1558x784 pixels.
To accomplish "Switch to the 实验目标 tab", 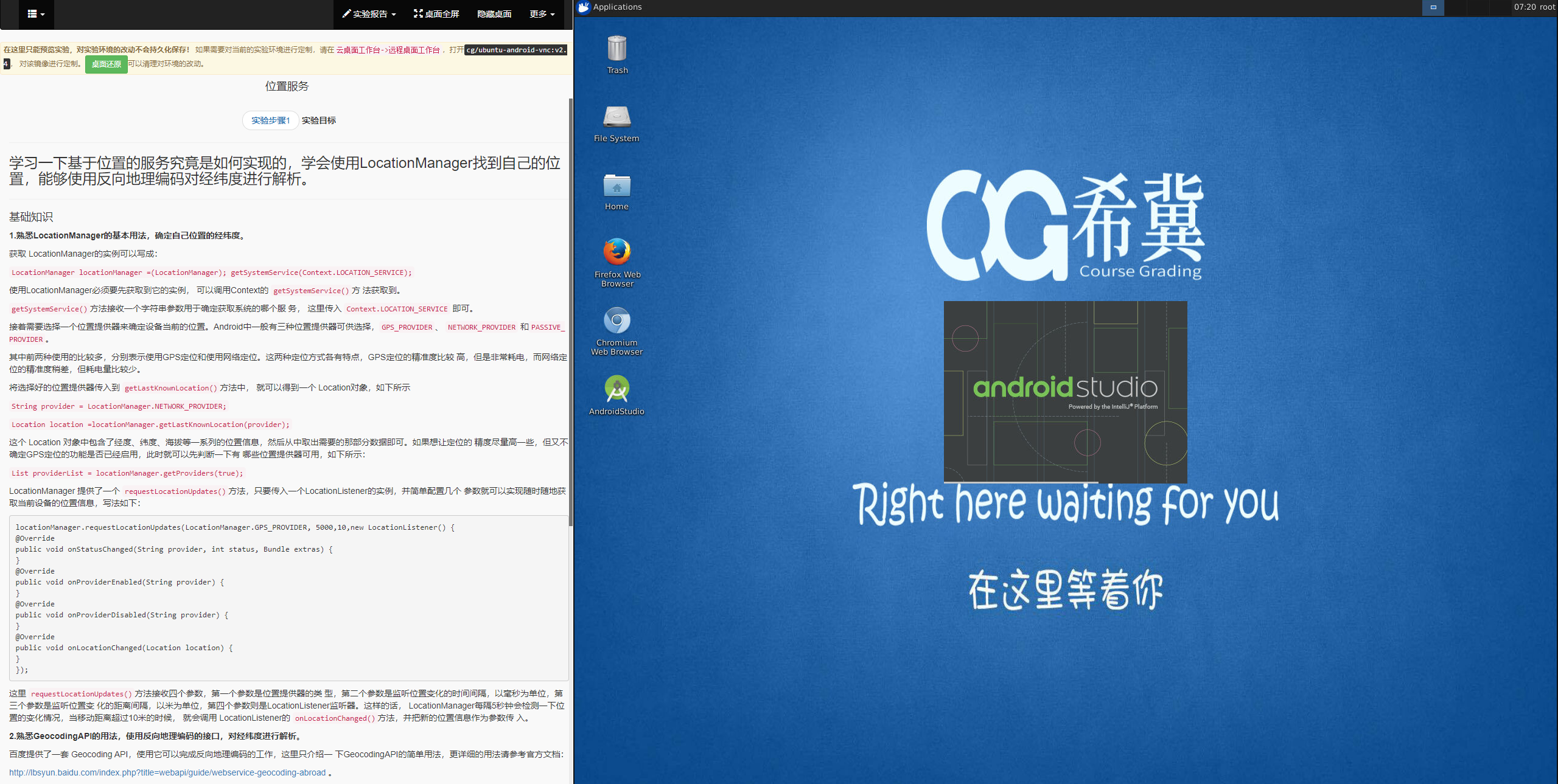I will tap(319, 120).
